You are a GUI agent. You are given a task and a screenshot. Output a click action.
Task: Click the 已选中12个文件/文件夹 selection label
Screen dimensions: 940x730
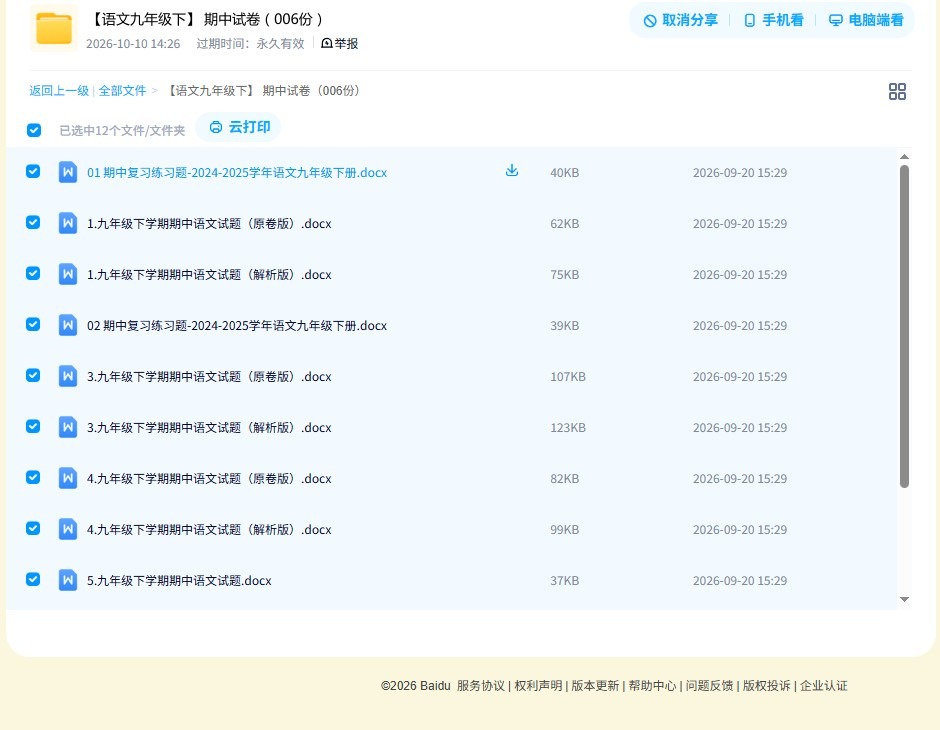(122, 131)
